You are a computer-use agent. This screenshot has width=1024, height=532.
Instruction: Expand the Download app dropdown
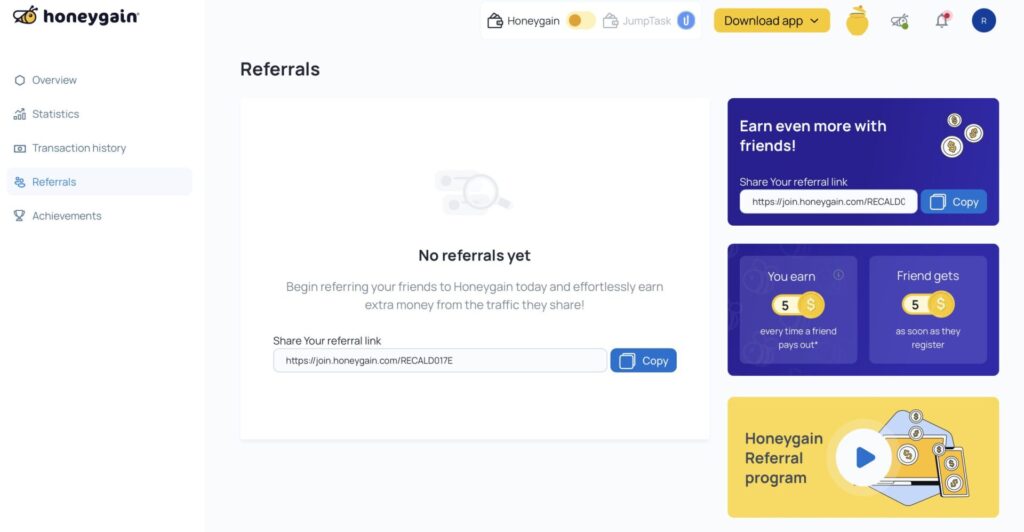click(x=771, y=20)
